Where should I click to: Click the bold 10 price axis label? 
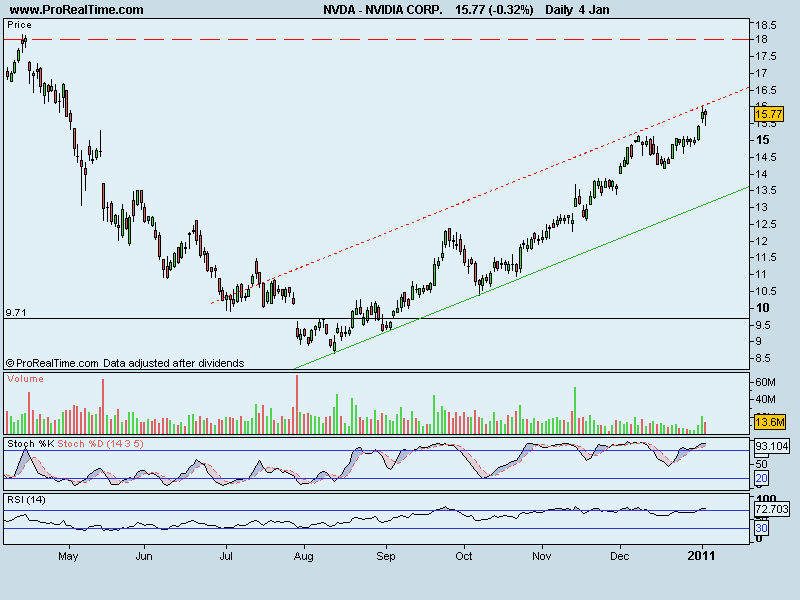pyautogui.click(x=762, y=308)
